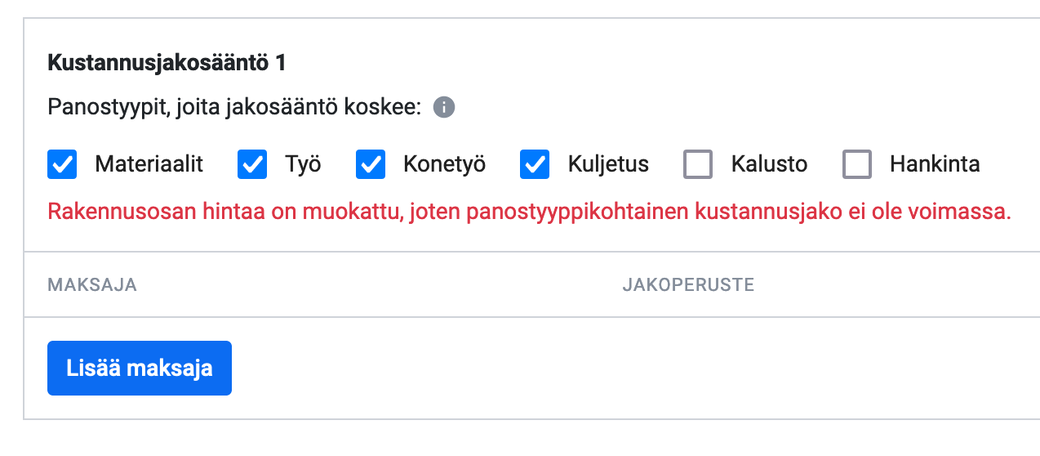Select the Konetyö label text
Viewport: 1040px width, 456px height.
pyautogui.click(x=444, y=164)
